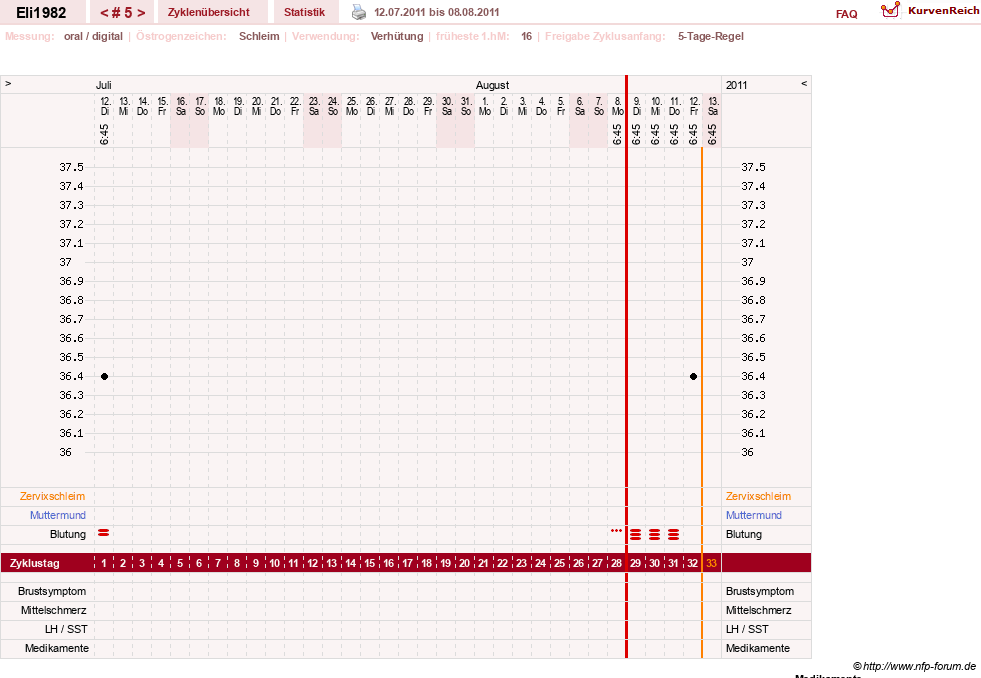Click date header '12. Di' in July
The image size is (981, 678).
click(x=104, y=106)
